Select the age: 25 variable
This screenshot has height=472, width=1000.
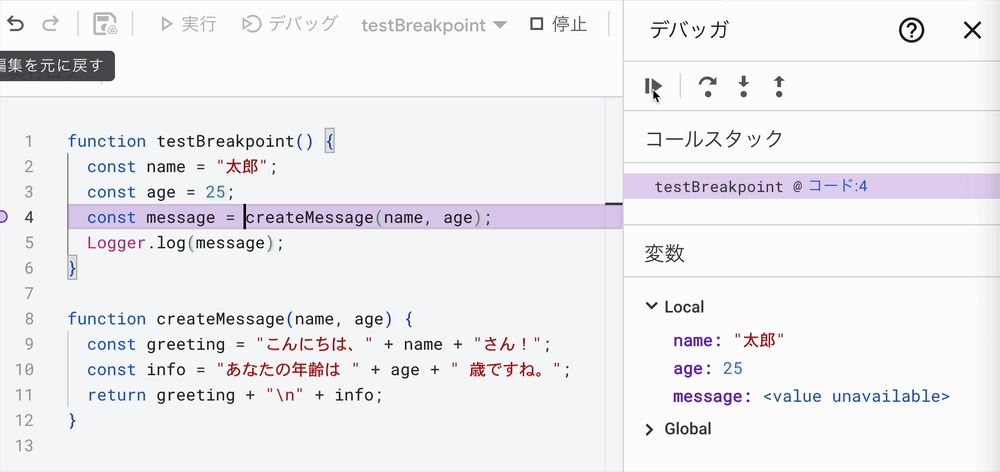[708, 369]
